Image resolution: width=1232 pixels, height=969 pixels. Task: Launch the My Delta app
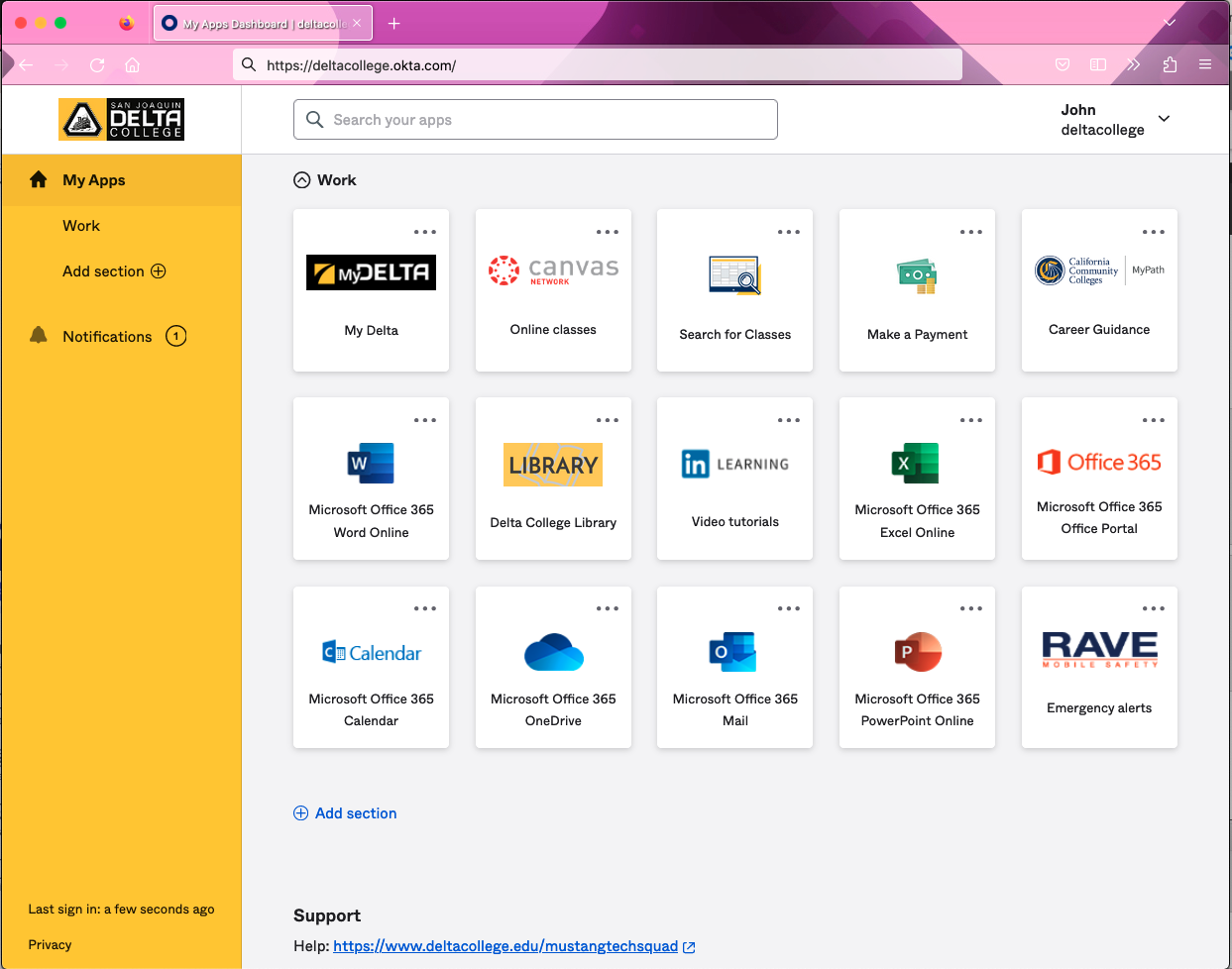[x=371, y=290]
